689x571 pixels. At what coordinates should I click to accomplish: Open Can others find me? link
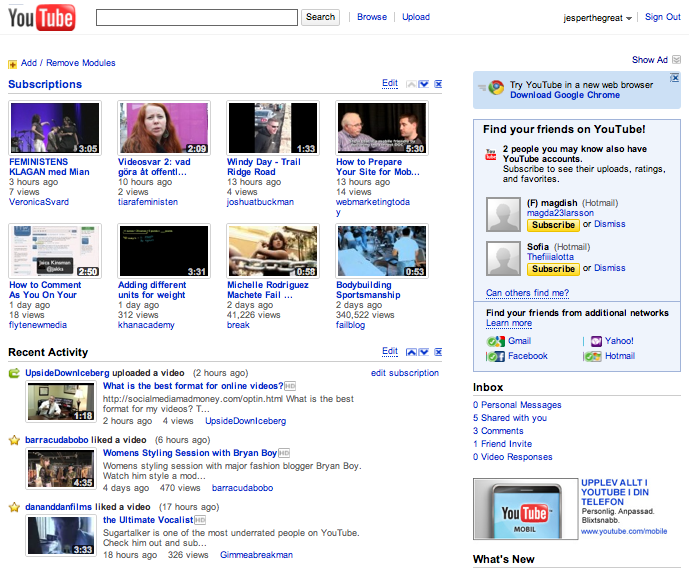tap(527, 293)
